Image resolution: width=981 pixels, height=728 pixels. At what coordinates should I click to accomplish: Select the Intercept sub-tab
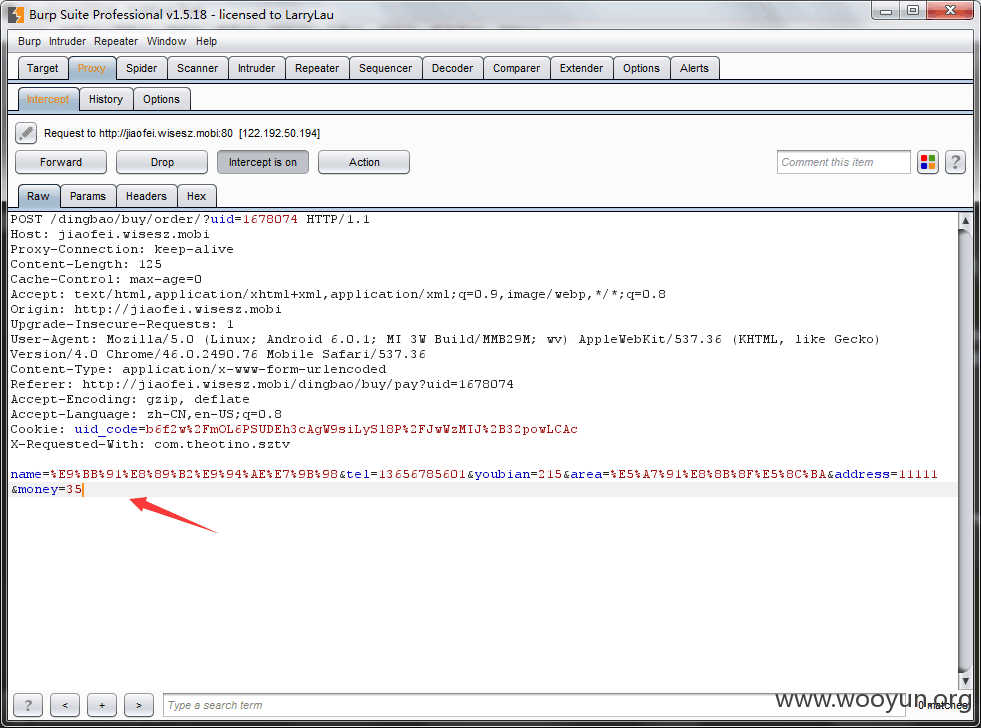48,99
